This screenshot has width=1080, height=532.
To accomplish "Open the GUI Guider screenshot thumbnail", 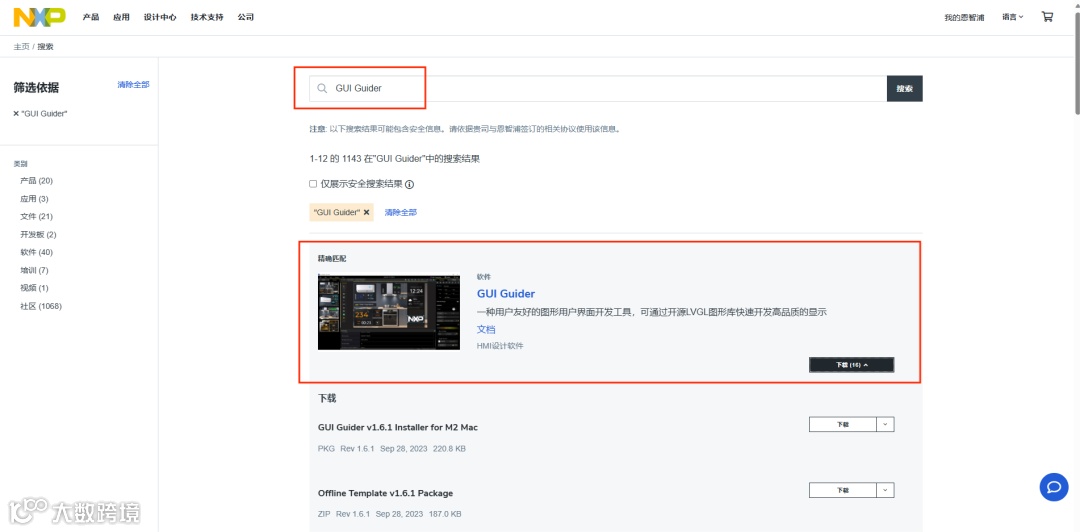I will pyautogui.click(x=388, y=312).
